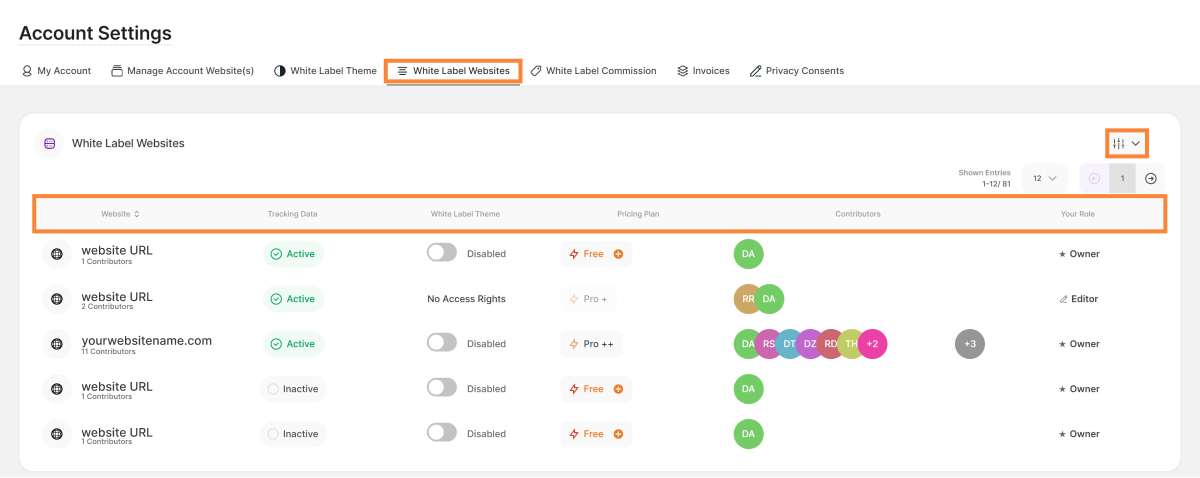Viewport: 1200px width, 478px height.
Task: Enable White Label Theme toggle in first row
Action: tap(441, 254)
